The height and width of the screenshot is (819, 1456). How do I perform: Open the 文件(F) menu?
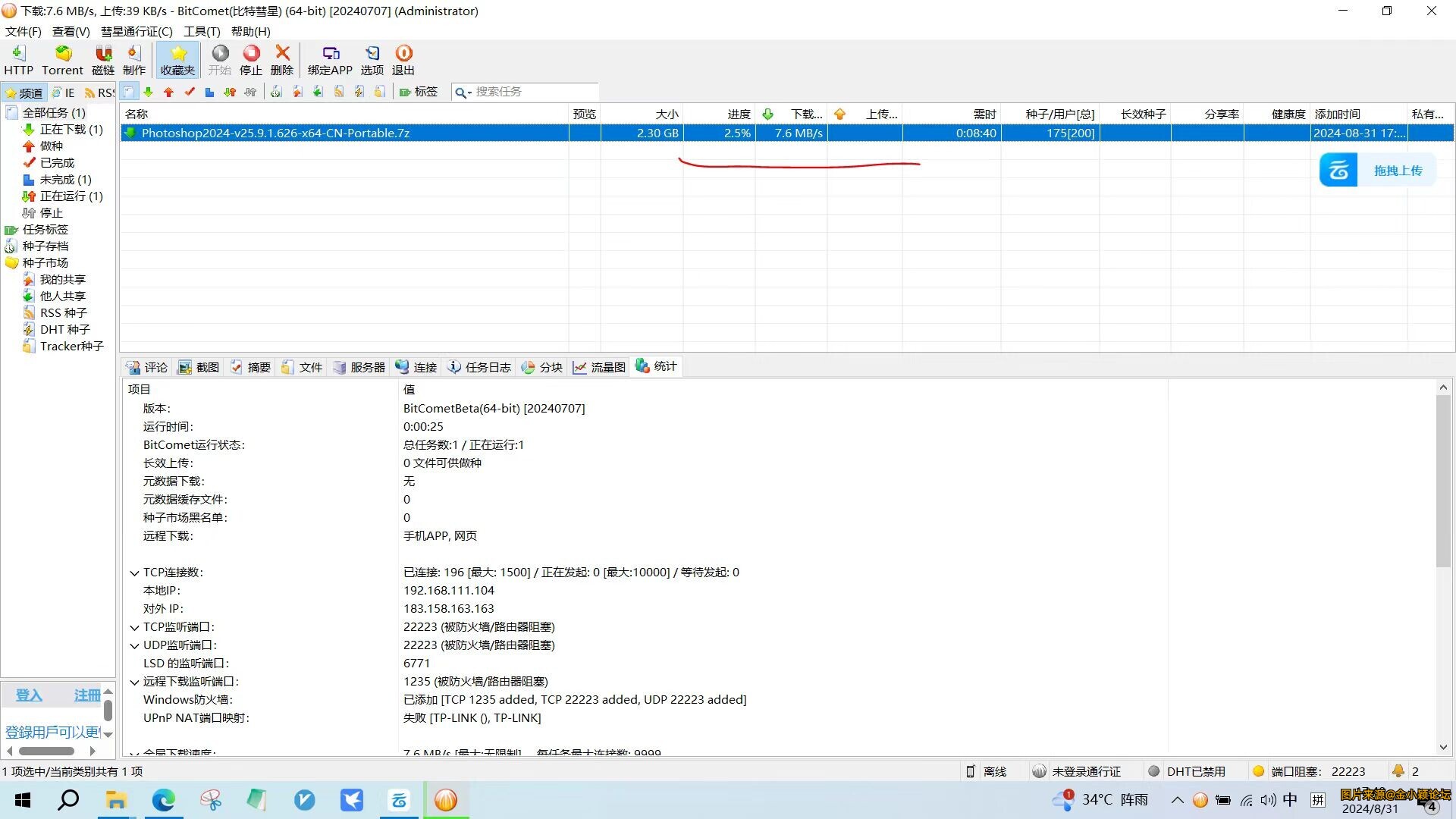(23, 31)
